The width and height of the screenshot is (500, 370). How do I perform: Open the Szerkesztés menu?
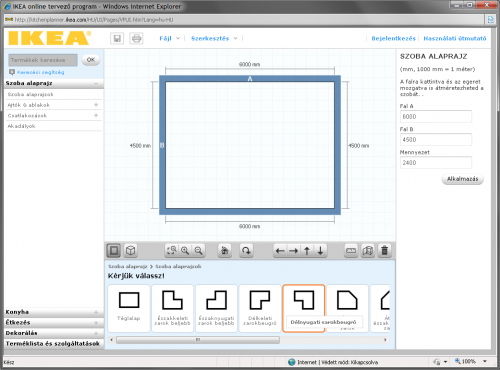pyautogui.click(x=214, y=38)
